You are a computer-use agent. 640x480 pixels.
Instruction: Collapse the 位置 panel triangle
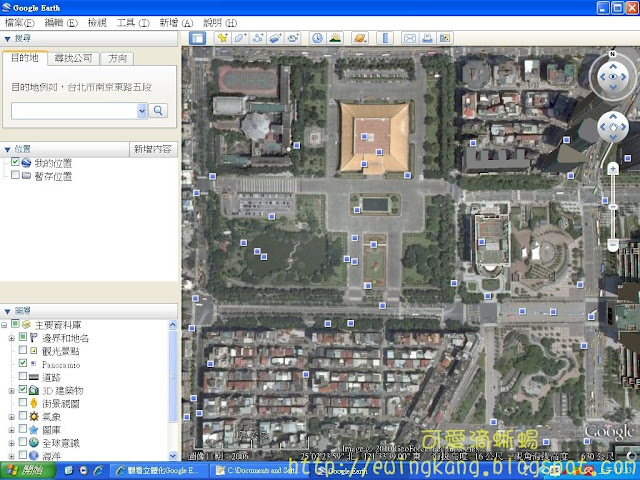coord(7,150)
